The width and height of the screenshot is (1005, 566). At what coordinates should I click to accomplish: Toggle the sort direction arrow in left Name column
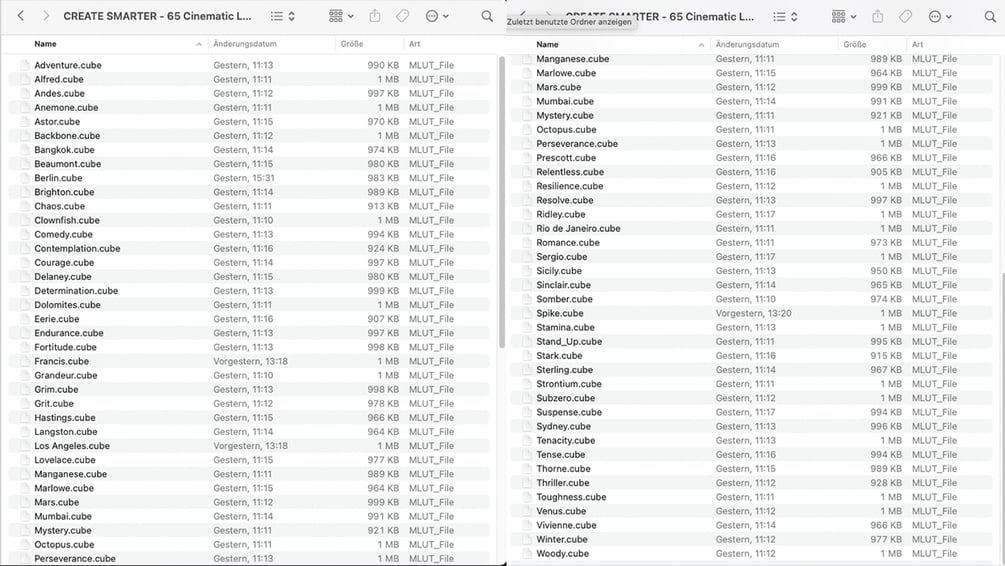(x=199, y=44)
